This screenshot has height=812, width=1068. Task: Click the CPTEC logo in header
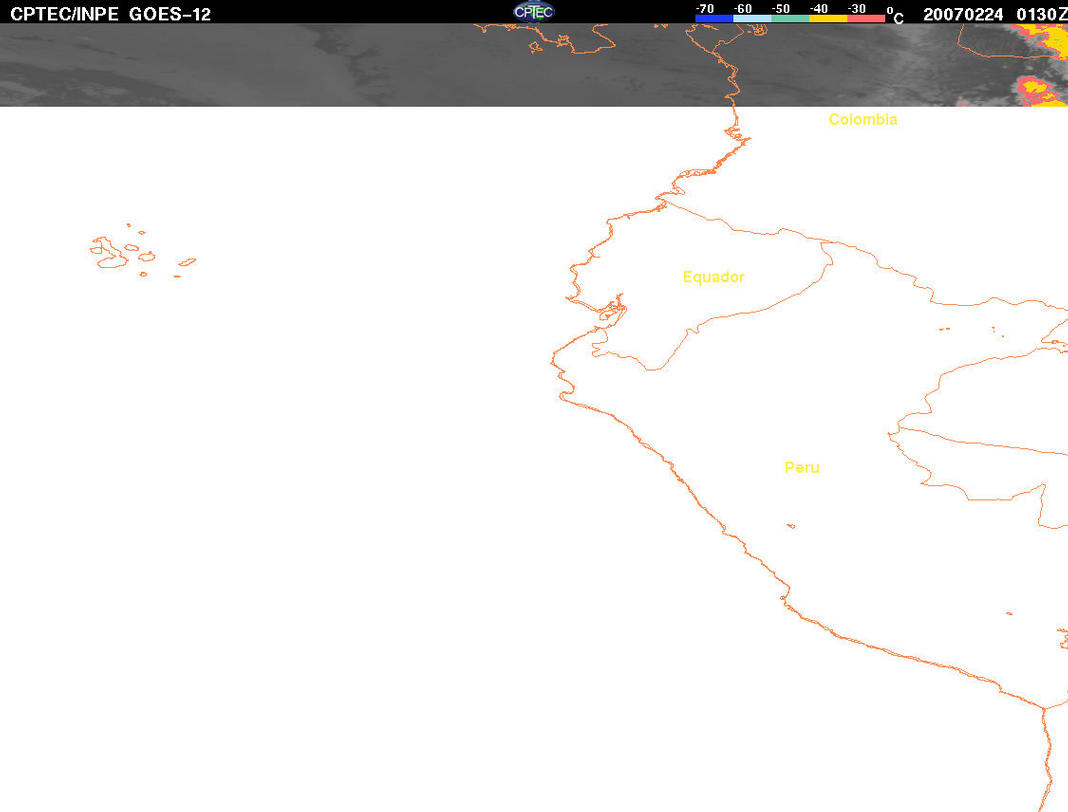533,12
